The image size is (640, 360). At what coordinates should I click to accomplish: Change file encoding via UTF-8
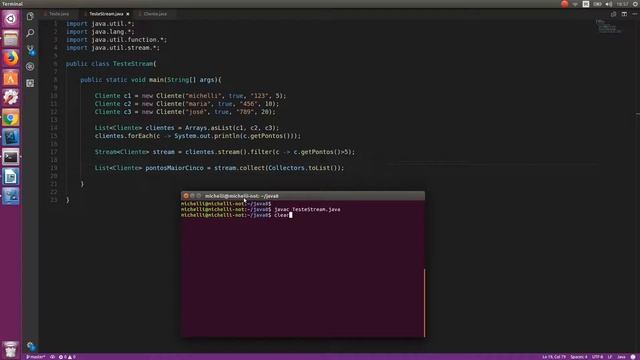597,357
